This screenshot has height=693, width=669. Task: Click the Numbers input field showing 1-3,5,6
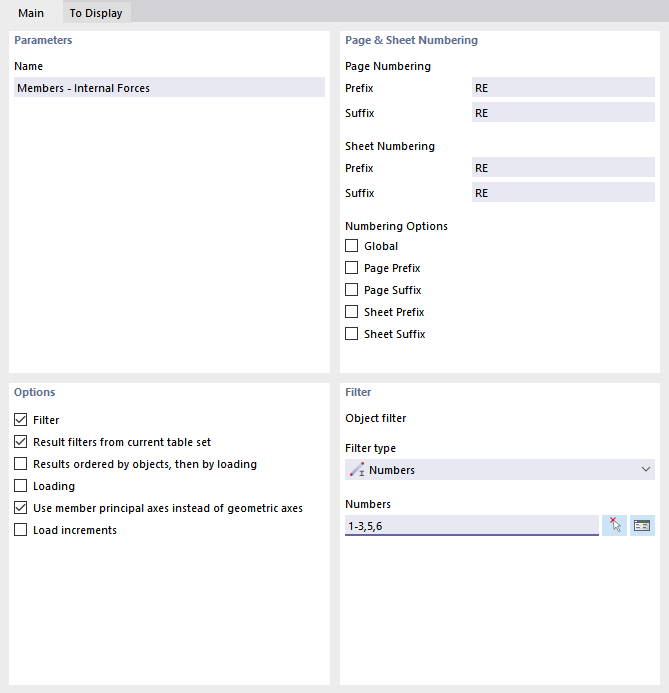[471, 525]
